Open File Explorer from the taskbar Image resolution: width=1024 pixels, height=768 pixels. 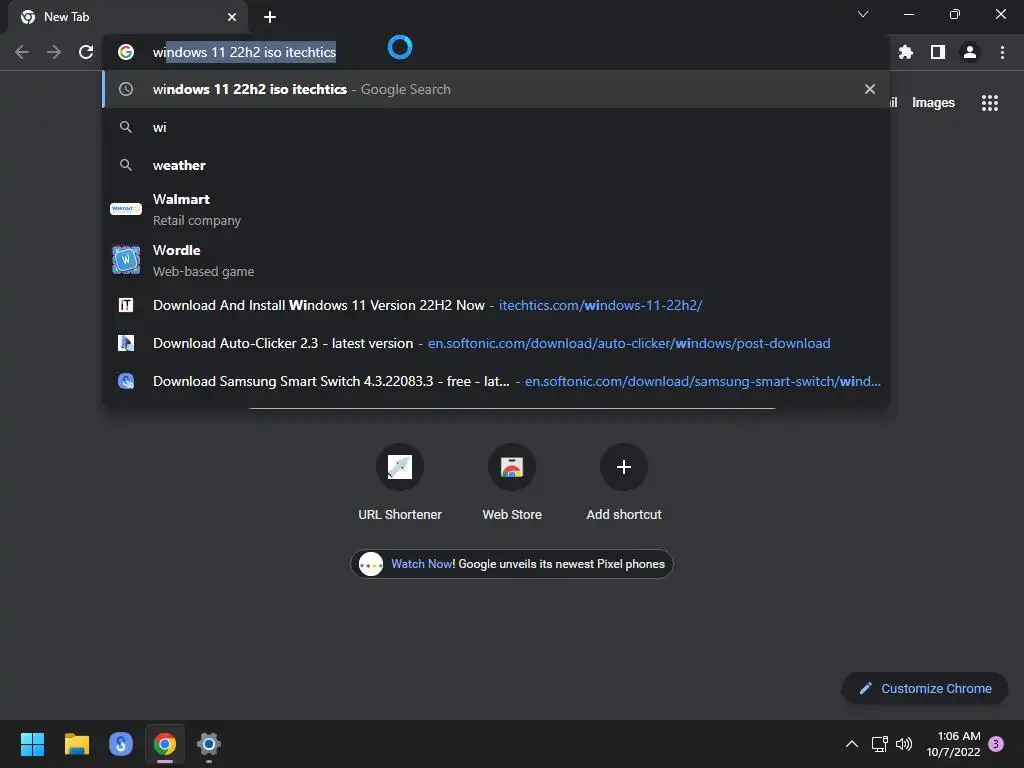pyautogui.click(x=76, y=744)
